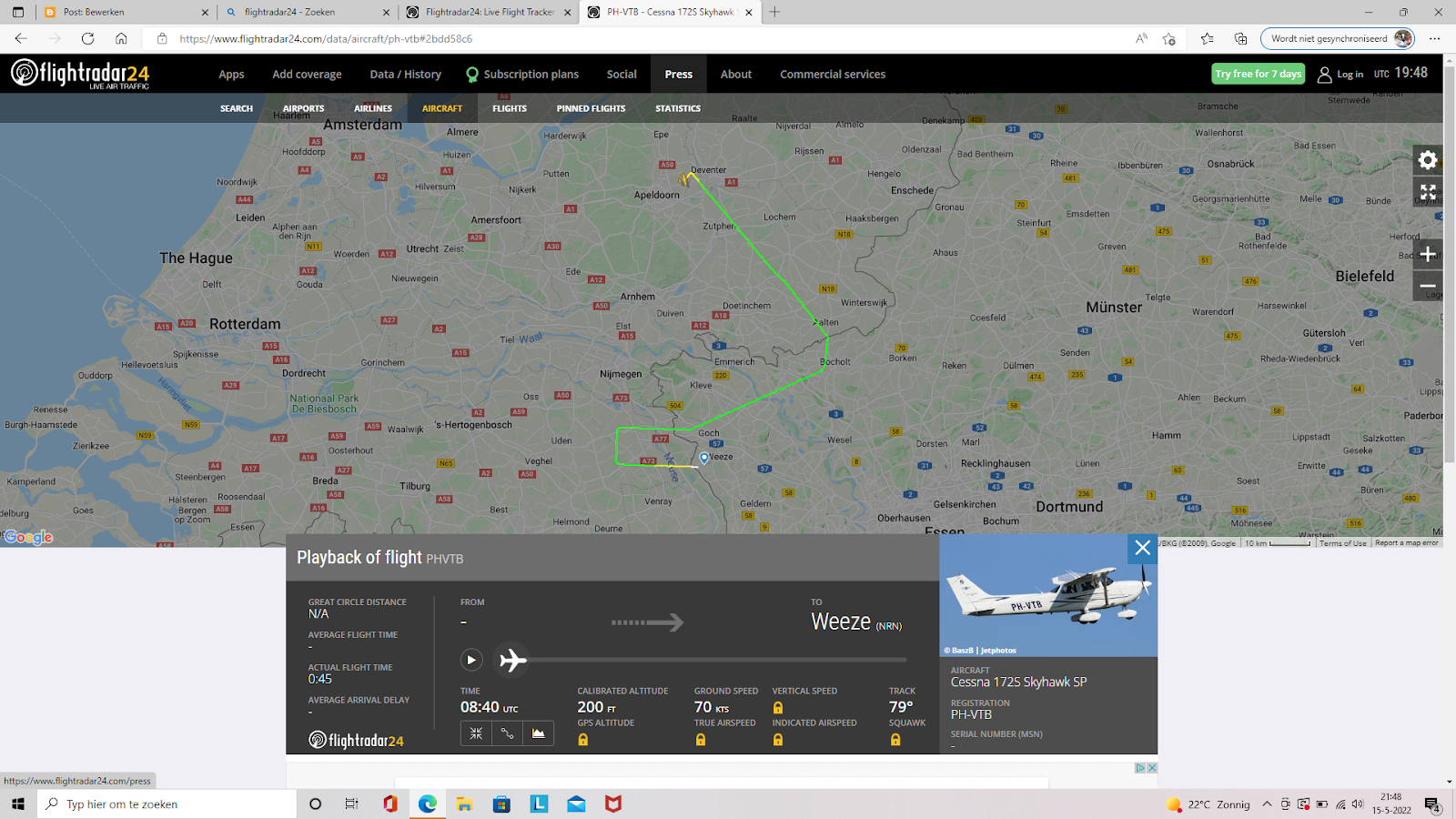Screen dimensions: 1456x819
Task: Open the About menu
Action: point(736,75)
